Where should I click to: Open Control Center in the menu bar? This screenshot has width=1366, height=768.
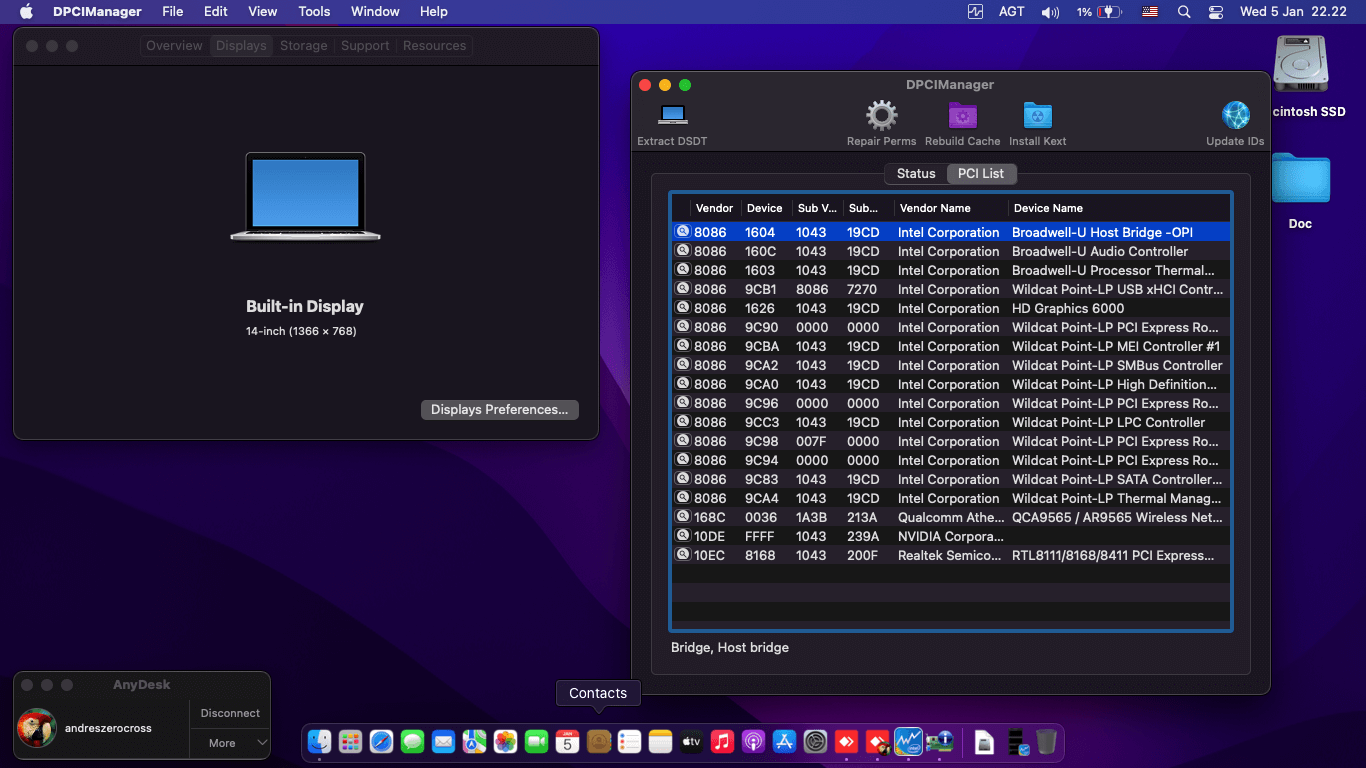click(1215, 12)
